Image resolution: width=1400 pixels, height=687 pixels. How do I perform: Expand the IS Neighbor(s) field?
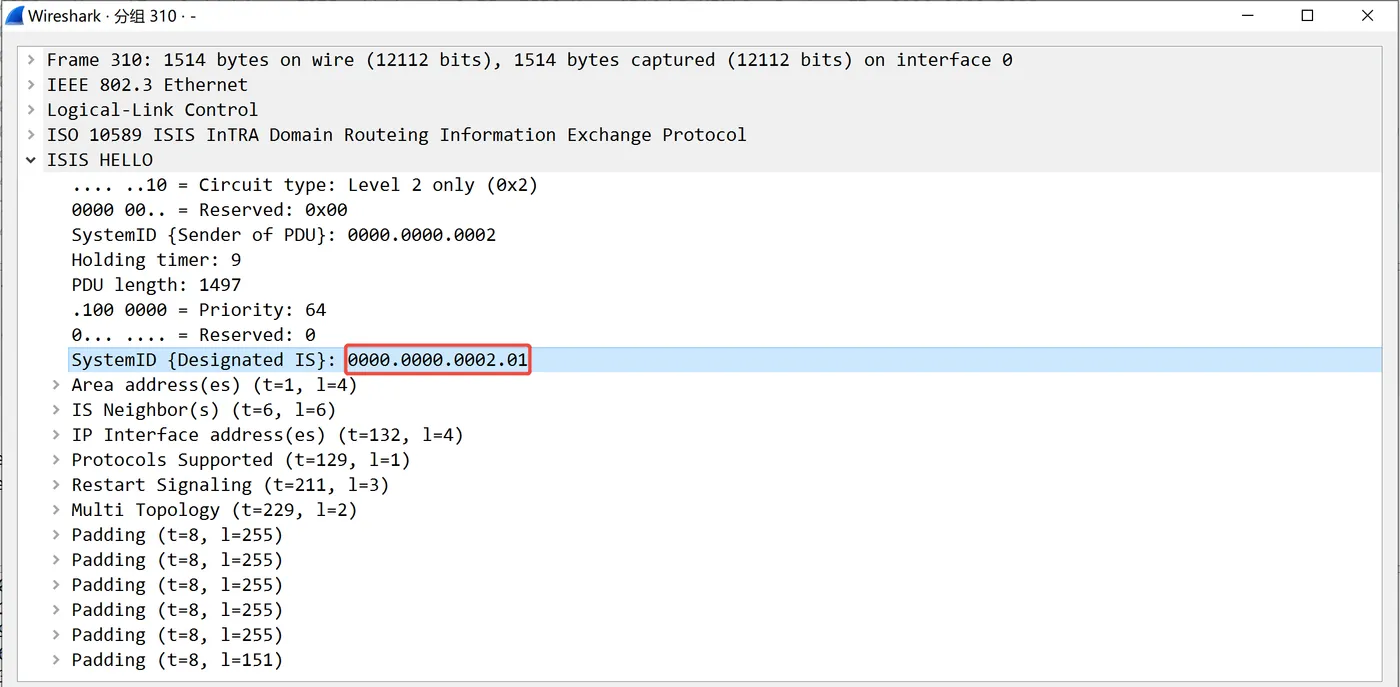[x=57, y=410]
